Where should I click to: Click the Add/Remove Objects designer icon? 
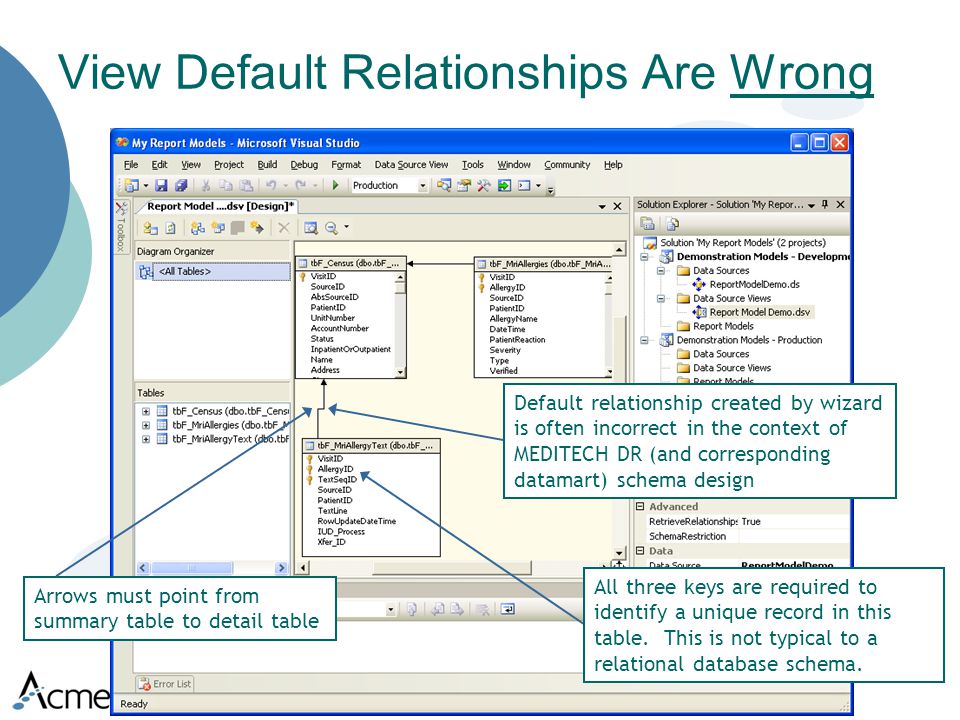[150, 228]
